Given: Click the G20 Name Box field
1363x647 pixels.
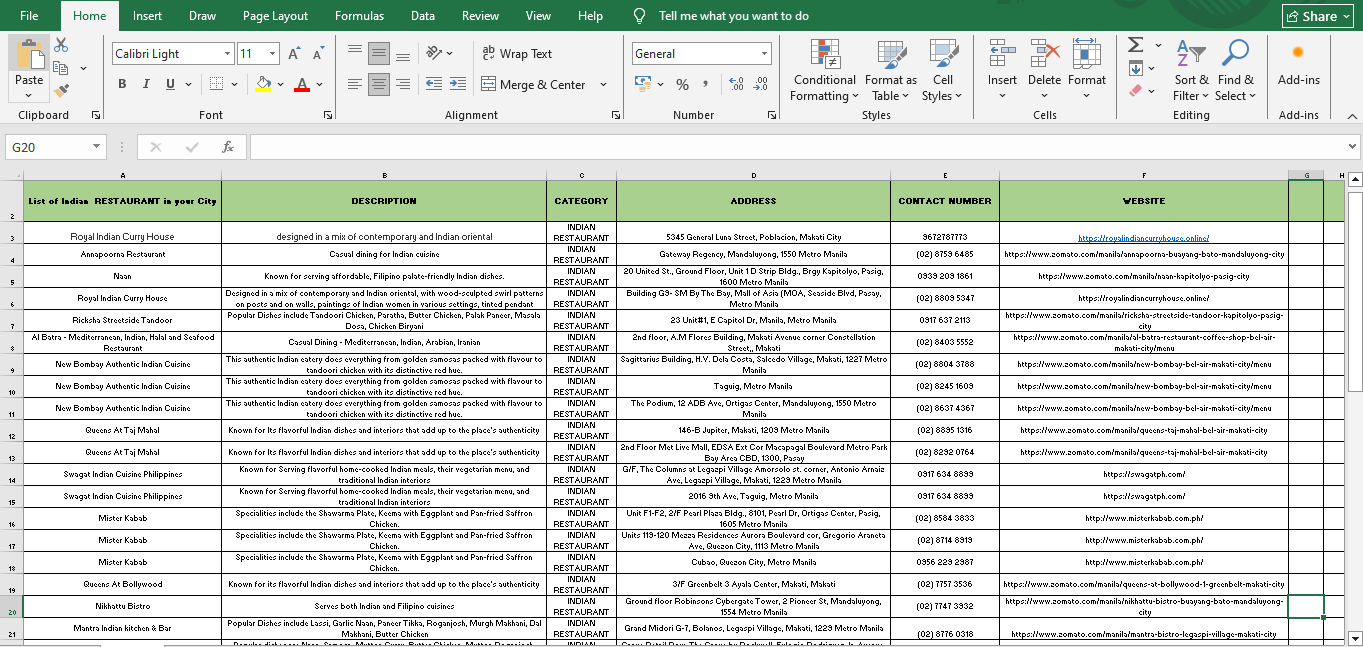Looking at the screenshot, I should (x=47, y=147).
